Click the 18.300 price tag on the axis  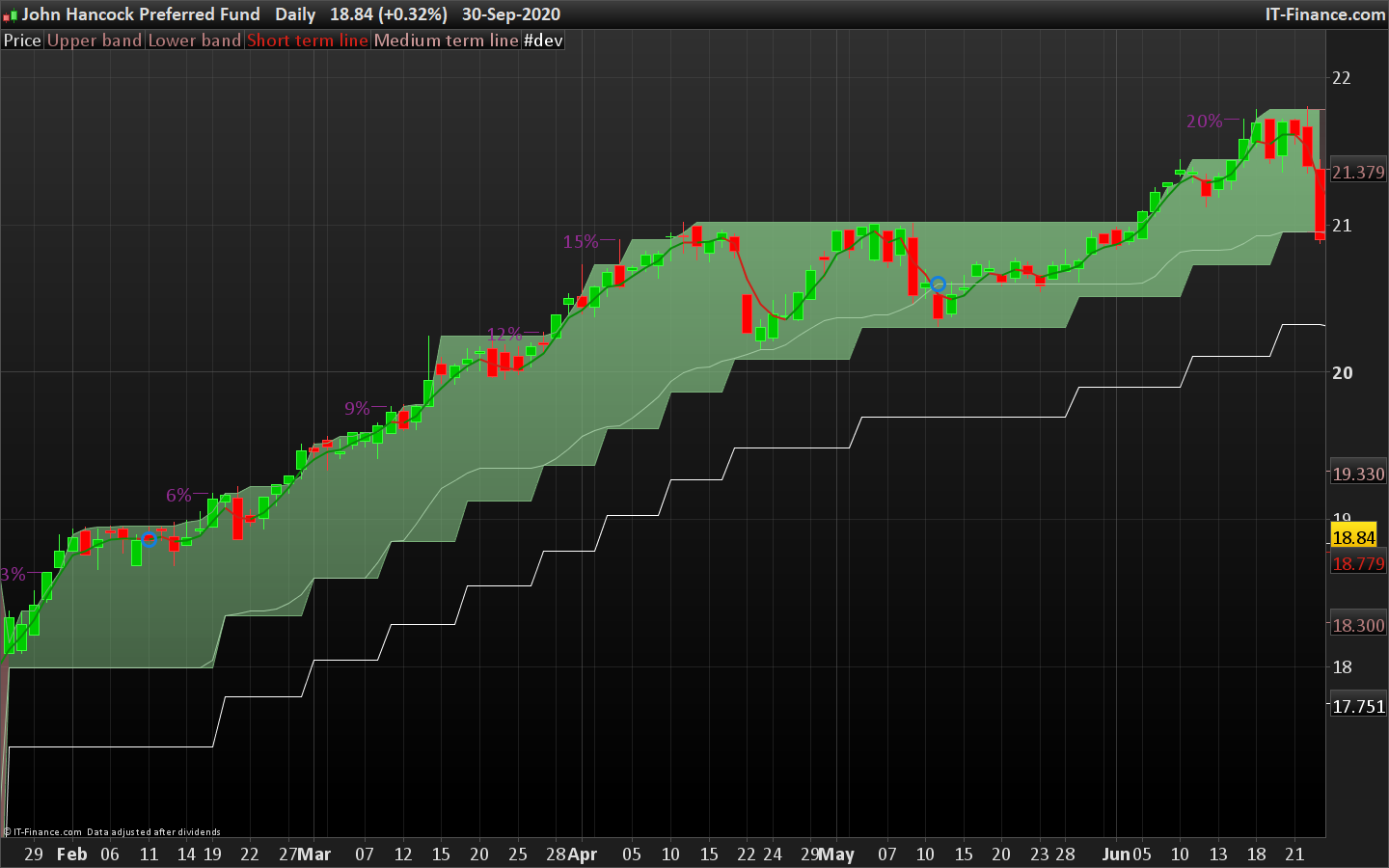[x=1358, y=626]
